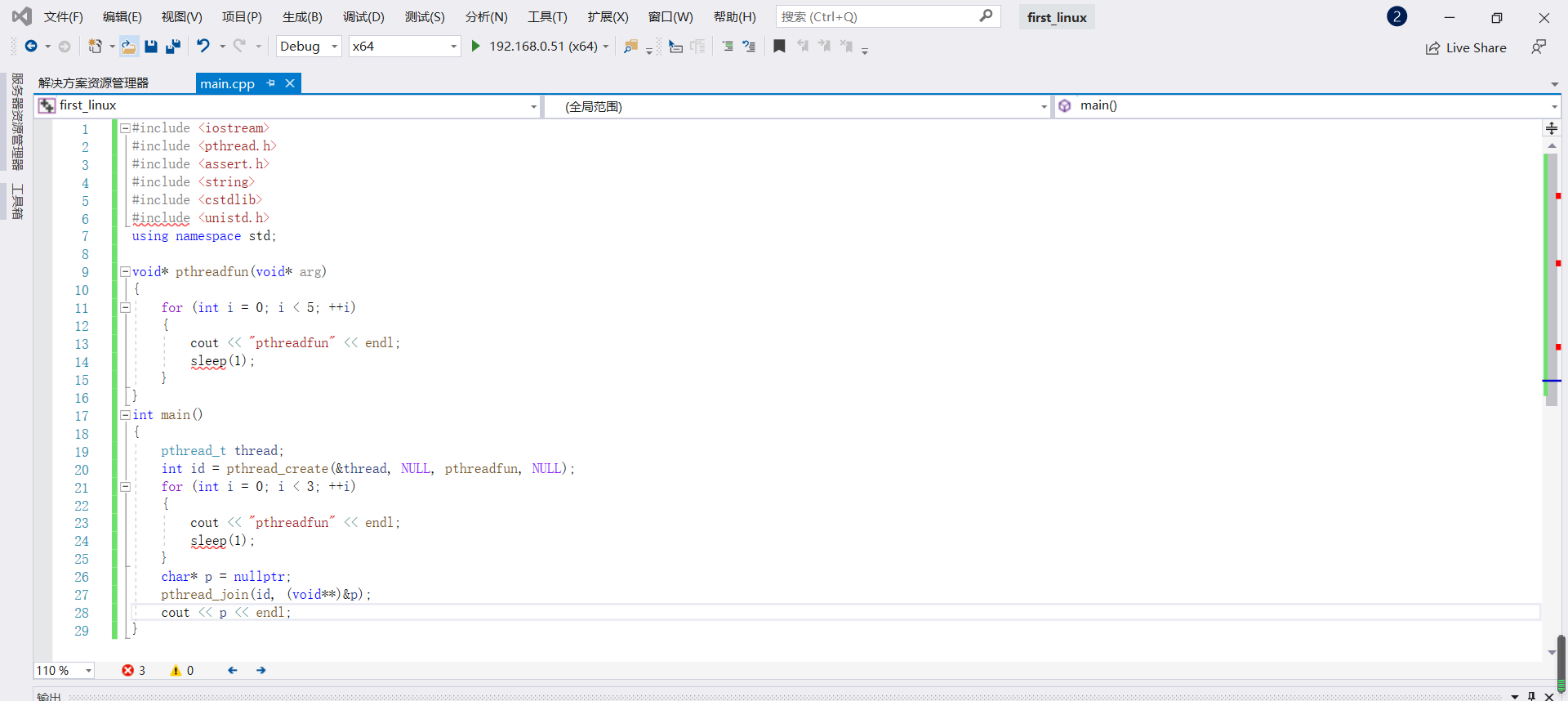
Task: Click the editor vertical scrollbar thumb
Action: (1552, 279)
